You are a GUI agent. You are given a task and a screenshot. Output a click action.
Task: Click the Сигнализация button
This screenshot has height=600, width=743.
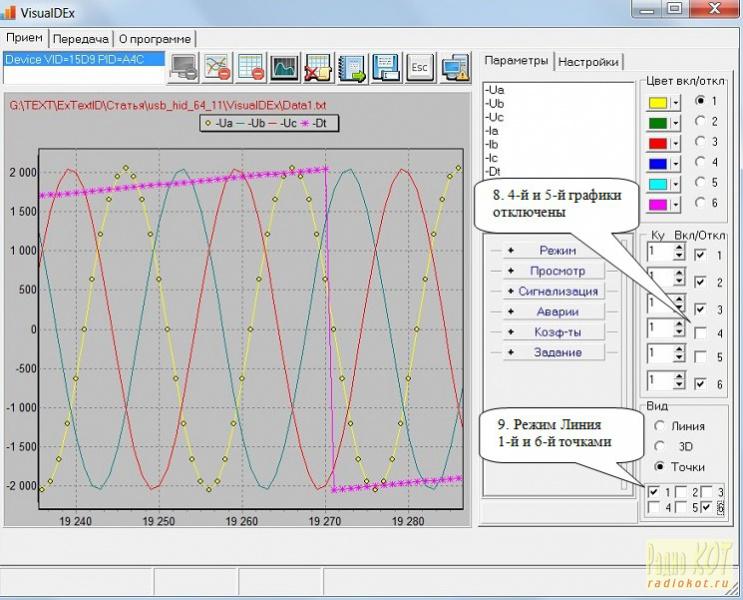(557, 291)
